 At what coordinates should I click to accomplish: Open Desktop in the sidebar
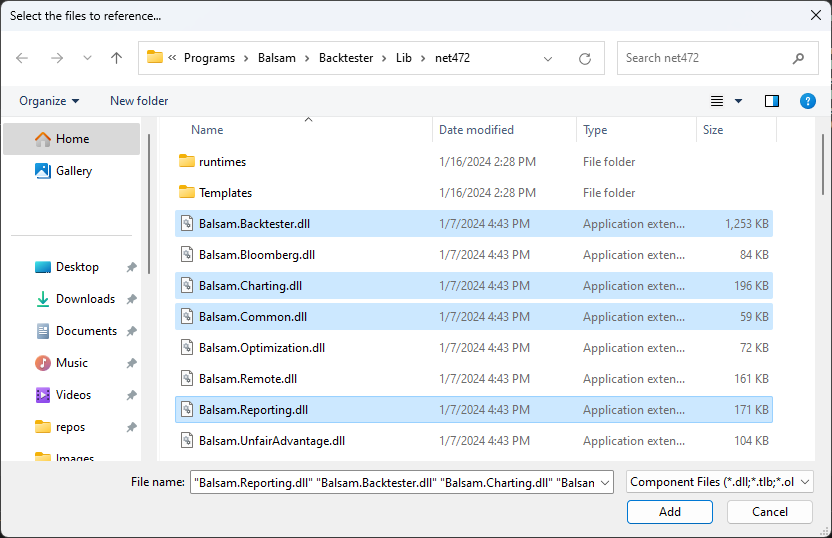tap(77, 267)
